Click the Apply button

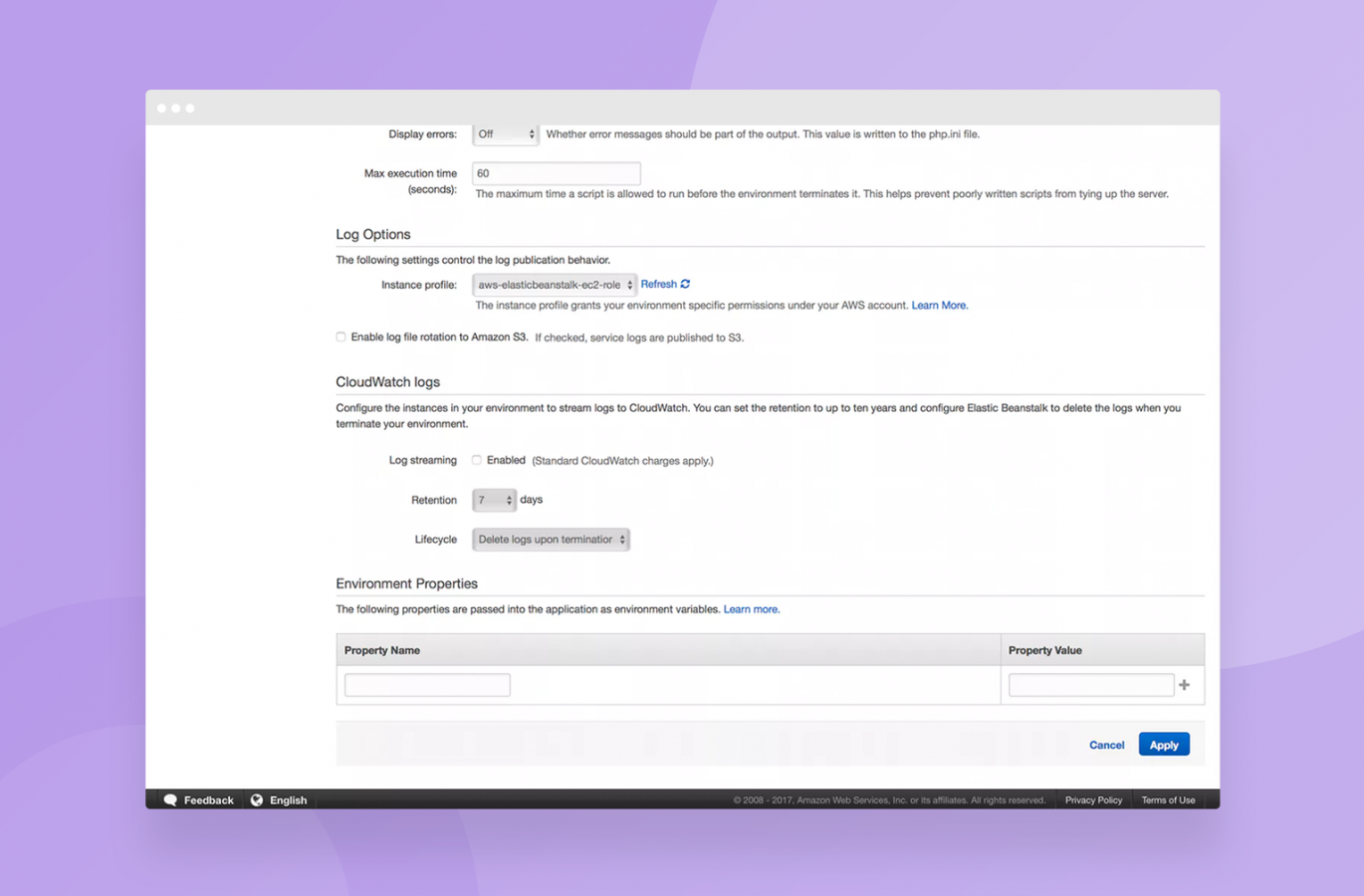pos(1164,745)
